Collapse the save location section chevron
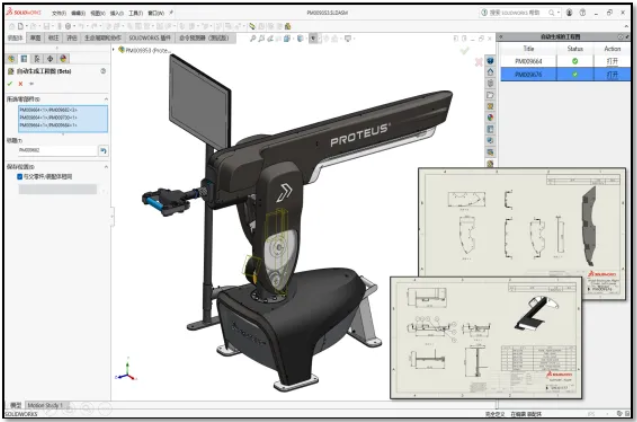 point(104,165)
